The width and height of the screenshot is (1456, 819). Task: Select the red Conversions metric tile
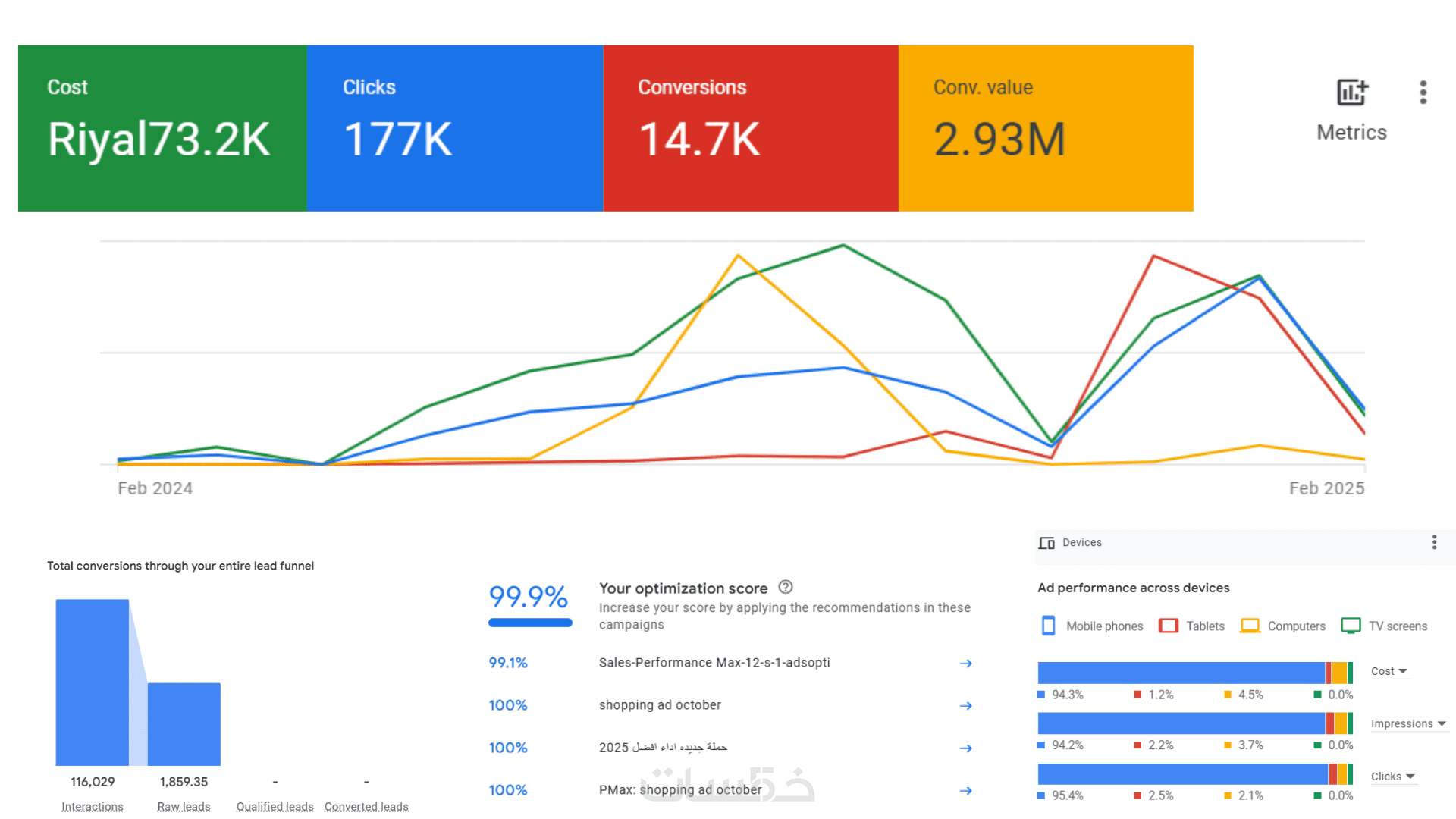pos(750,128)
